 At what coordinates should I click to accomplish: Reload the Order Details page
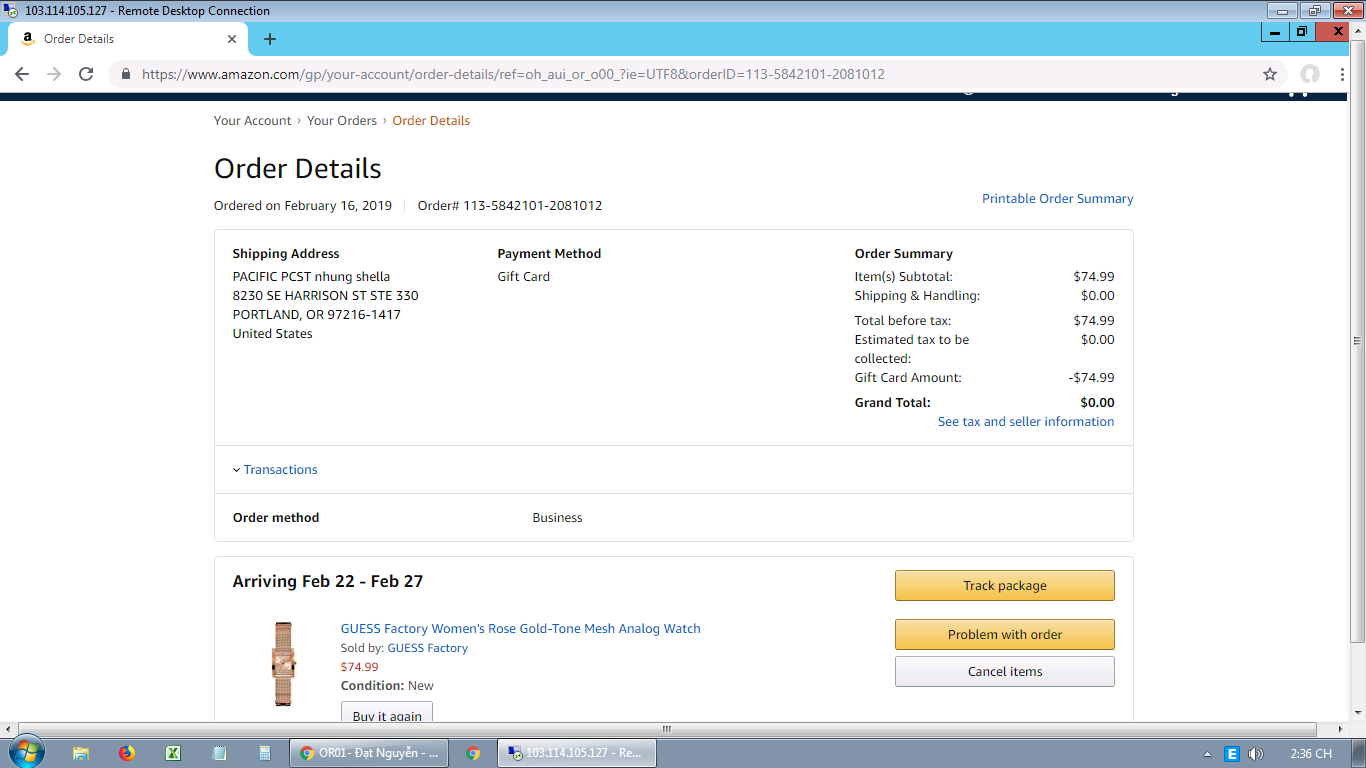pos(86,74)
